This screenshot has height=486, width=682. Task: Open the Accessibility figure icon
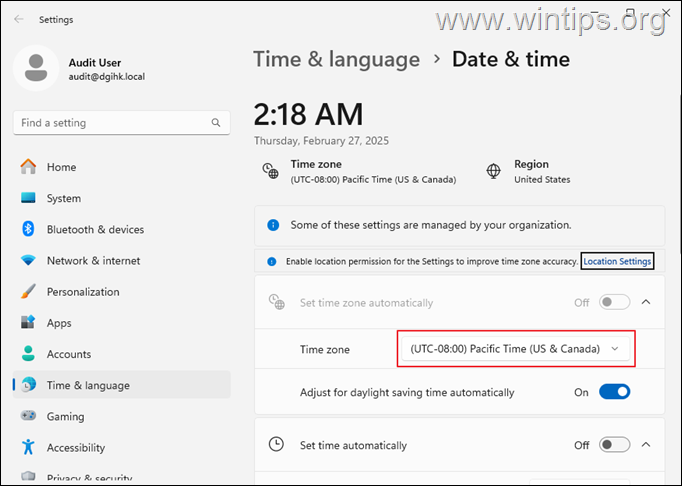pyautogui.click(x=28, y=447)
